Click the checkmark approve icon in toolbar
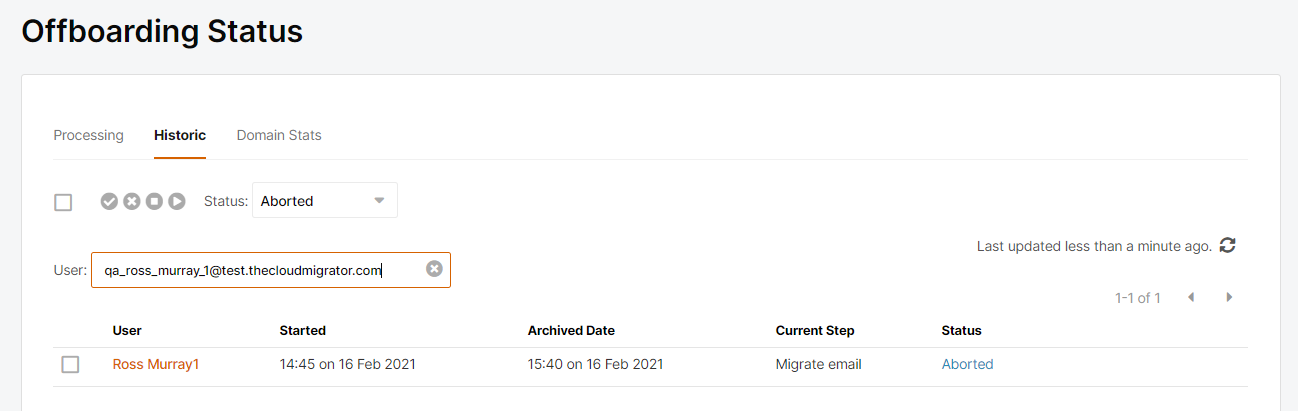 coord(109,201)
